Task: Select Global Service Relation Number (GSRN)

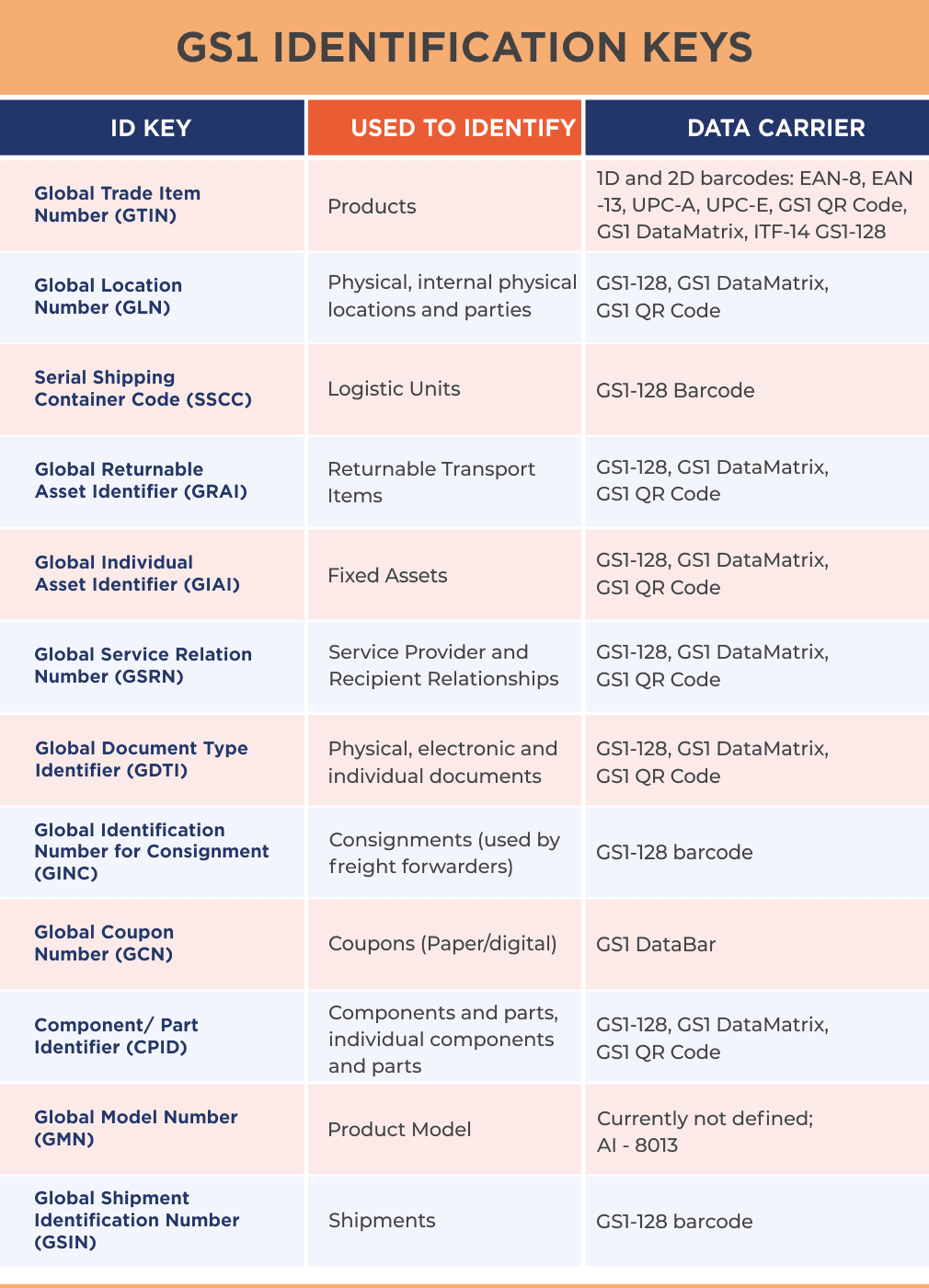Action: click(x=143, y=665)
